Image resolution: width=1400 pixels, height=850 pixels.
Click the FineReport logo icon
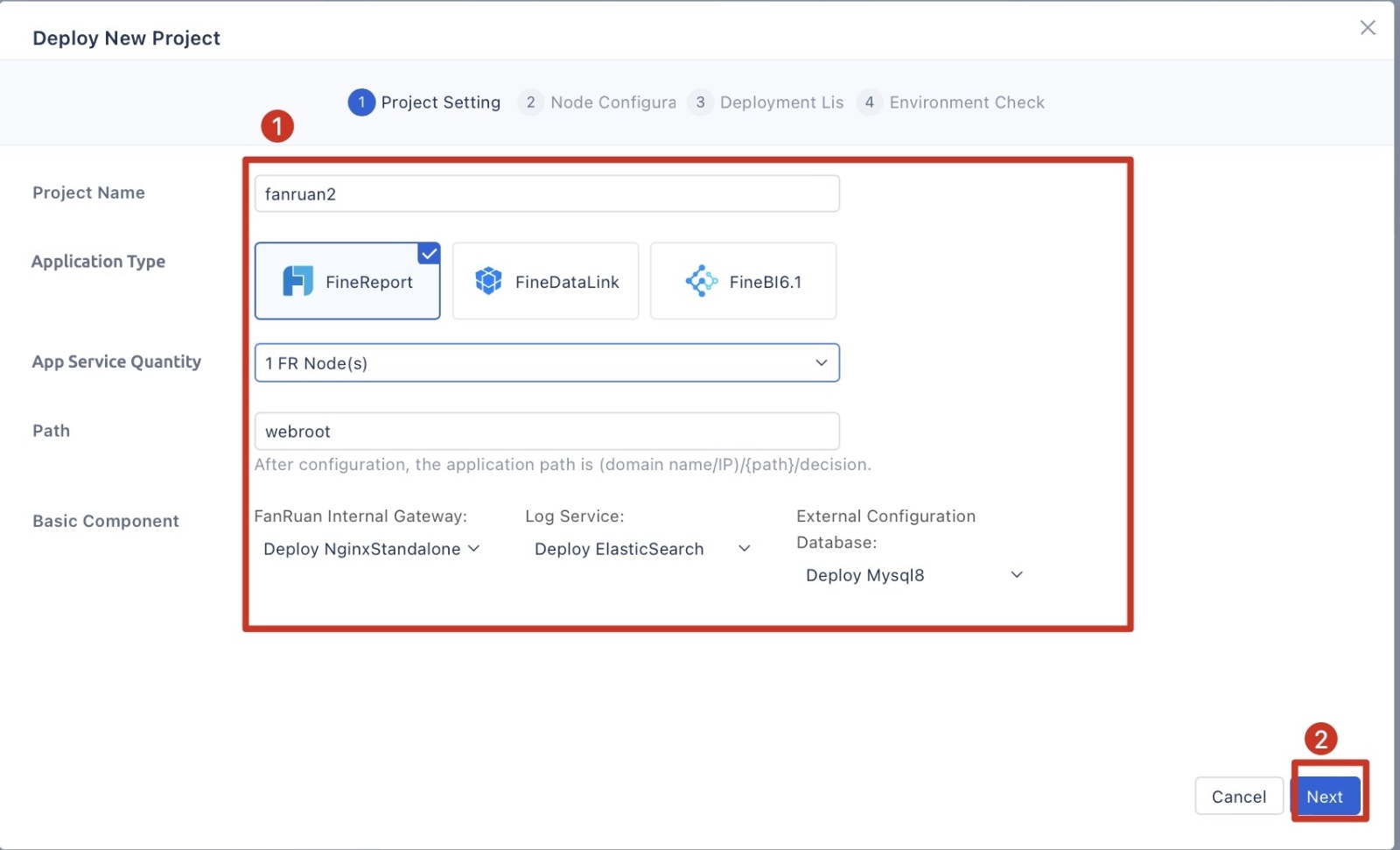297,281
